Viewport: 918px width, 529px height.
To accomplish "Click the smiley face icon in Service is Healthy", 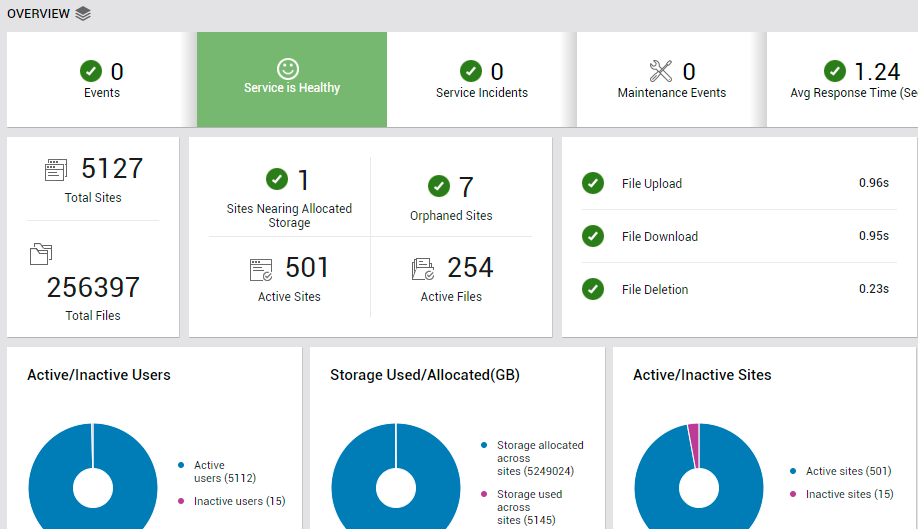I will (x=287, y=69).
